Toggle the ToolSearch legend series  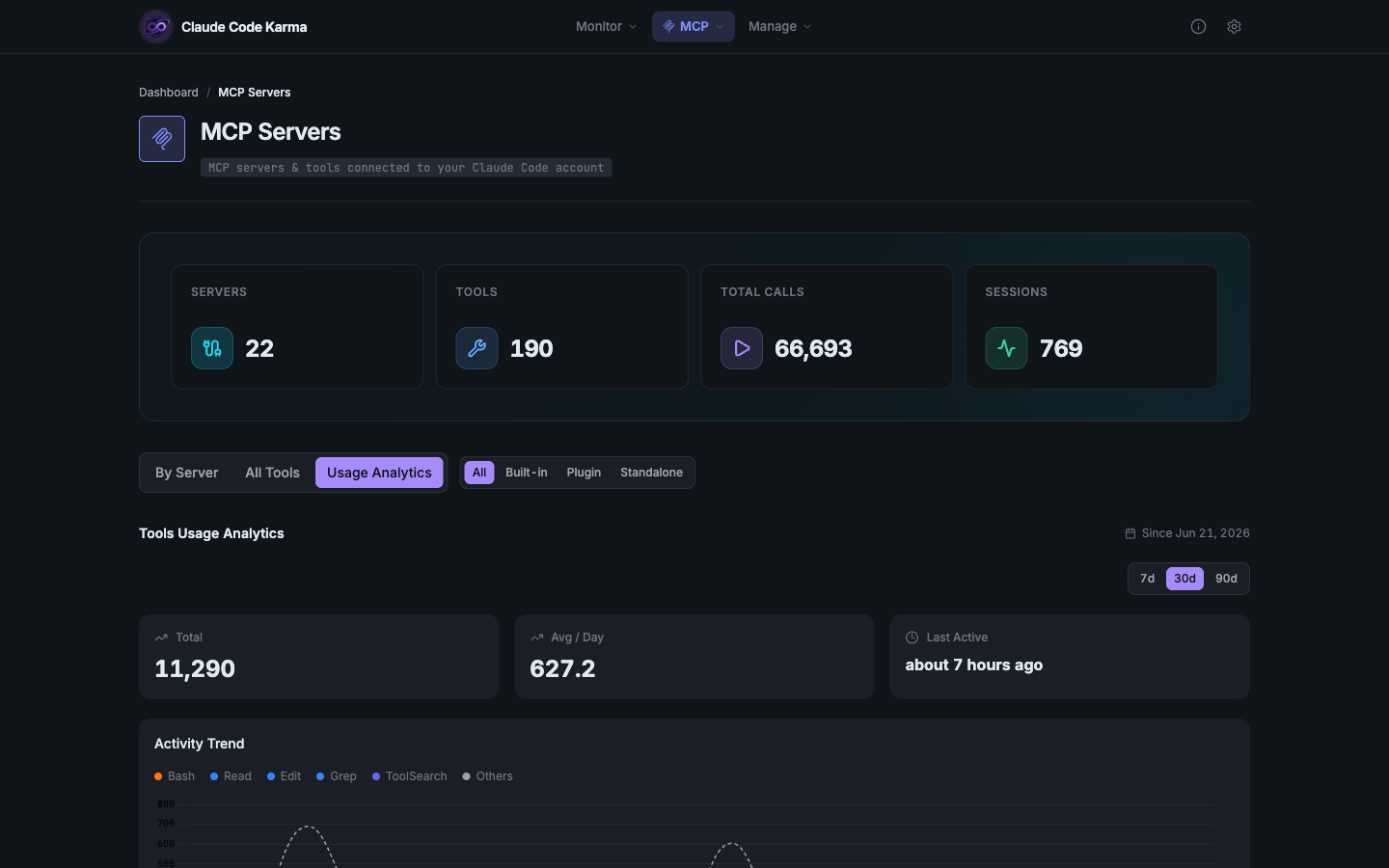tap(410, 776)
